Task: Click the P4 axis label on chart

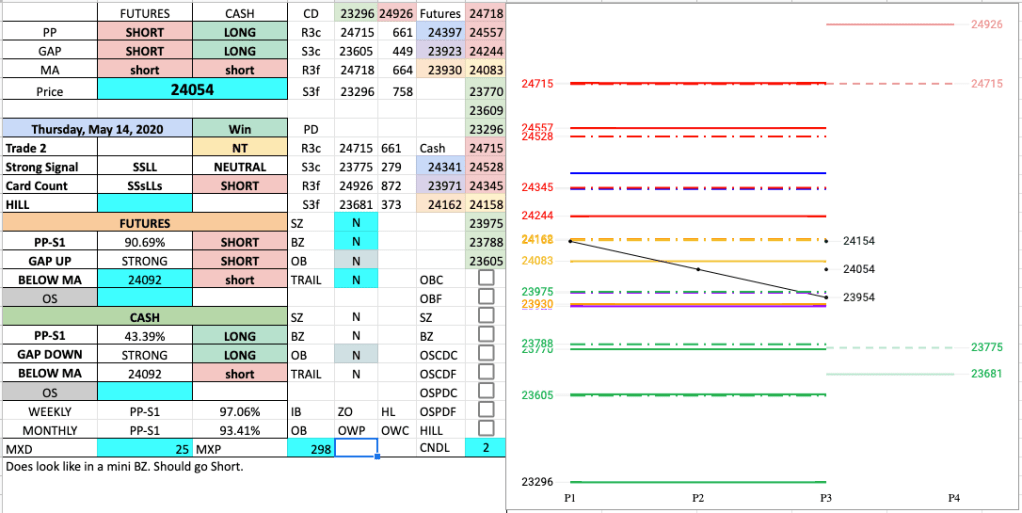Action: tap(954, 497)
